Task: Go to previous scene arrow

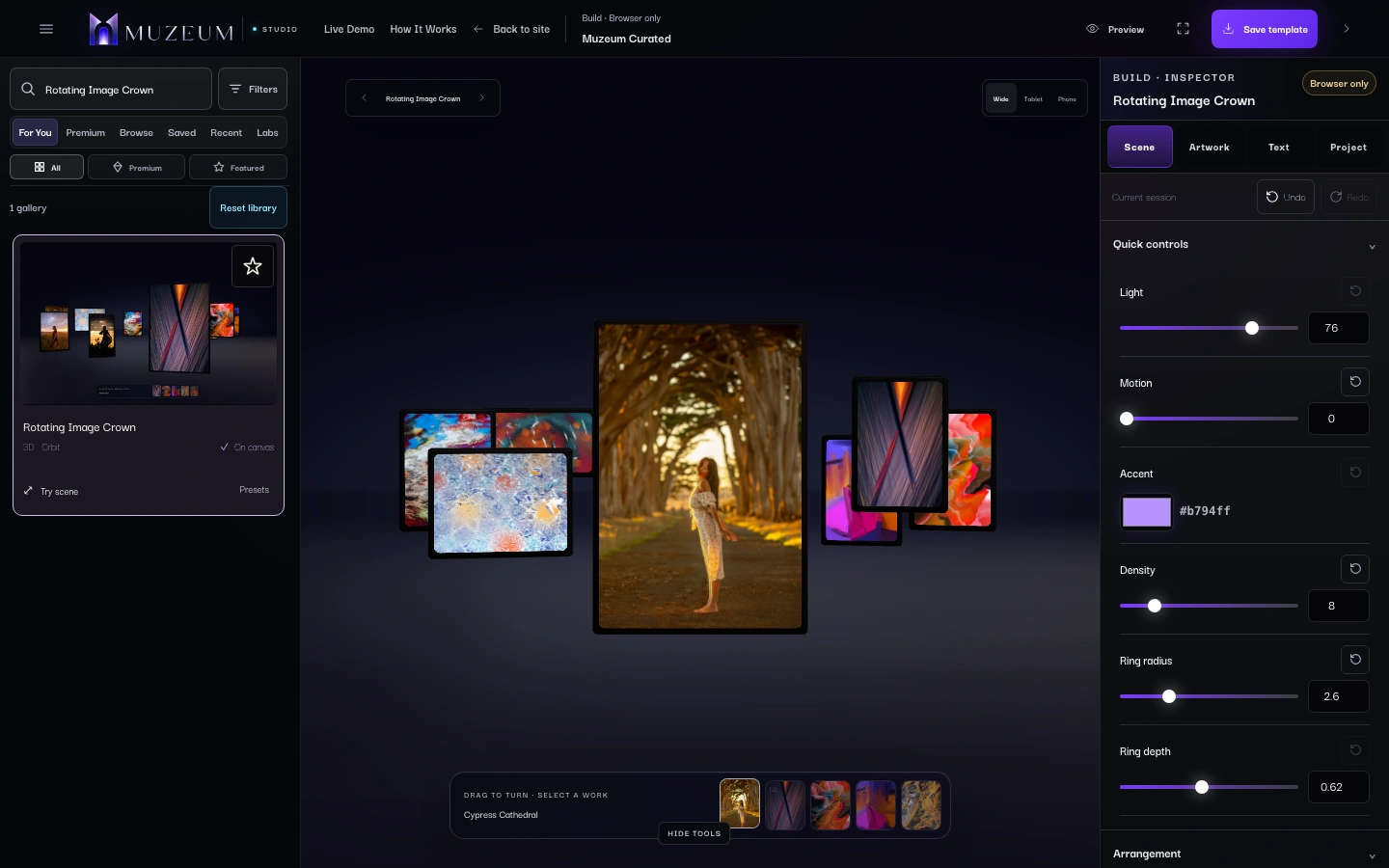Action: pyautogui.click(x=364, y=98)
